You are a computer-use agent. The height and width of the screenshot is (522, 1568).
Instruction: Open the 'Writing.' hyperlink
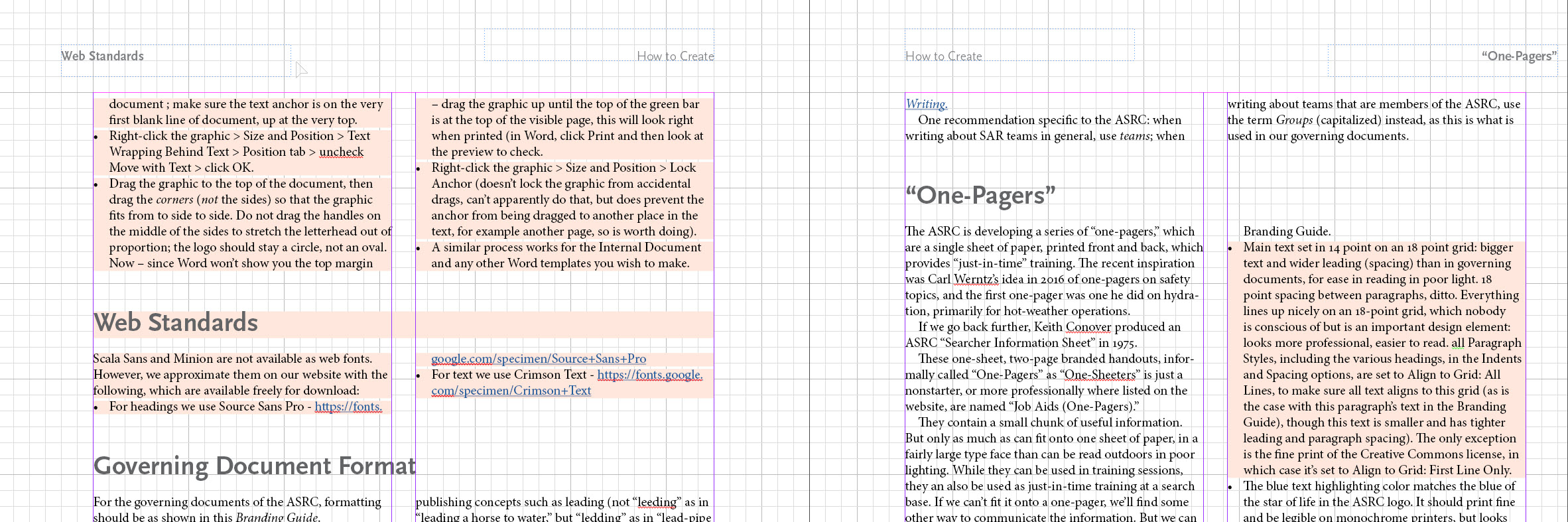927,104
